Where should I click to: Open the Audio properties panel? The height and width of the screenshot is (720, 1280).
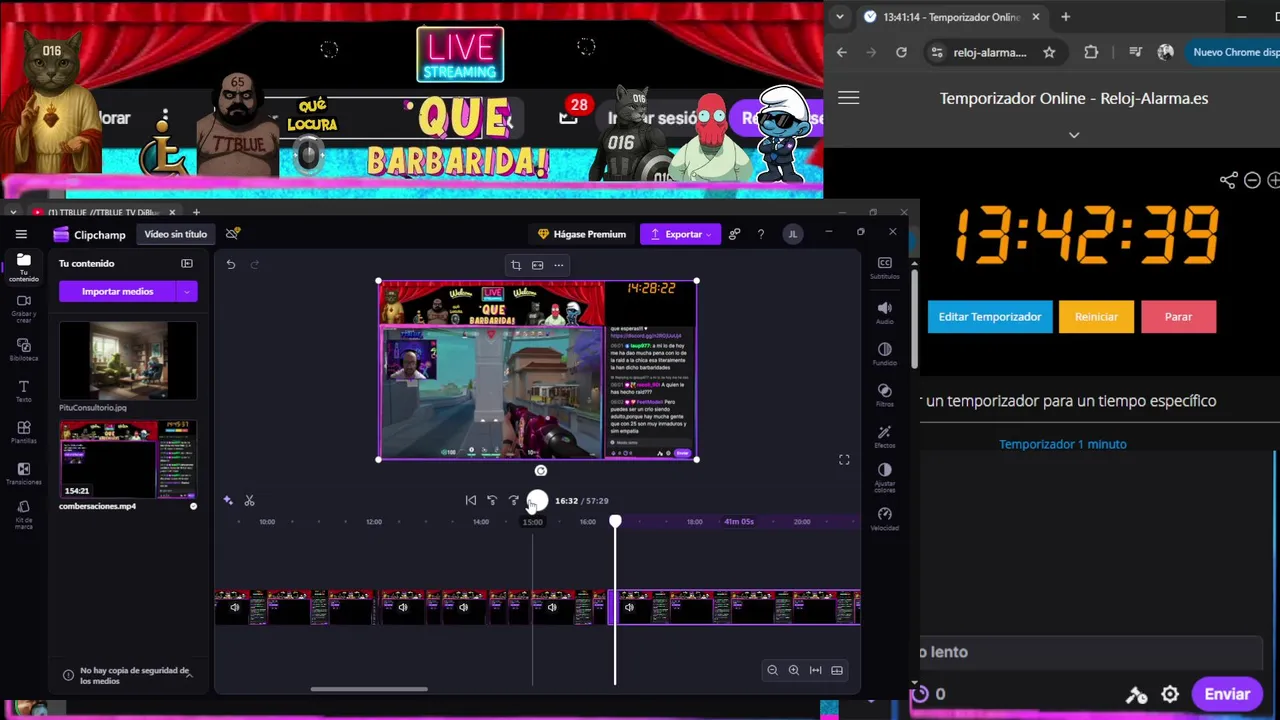click(x=884, y=313)
